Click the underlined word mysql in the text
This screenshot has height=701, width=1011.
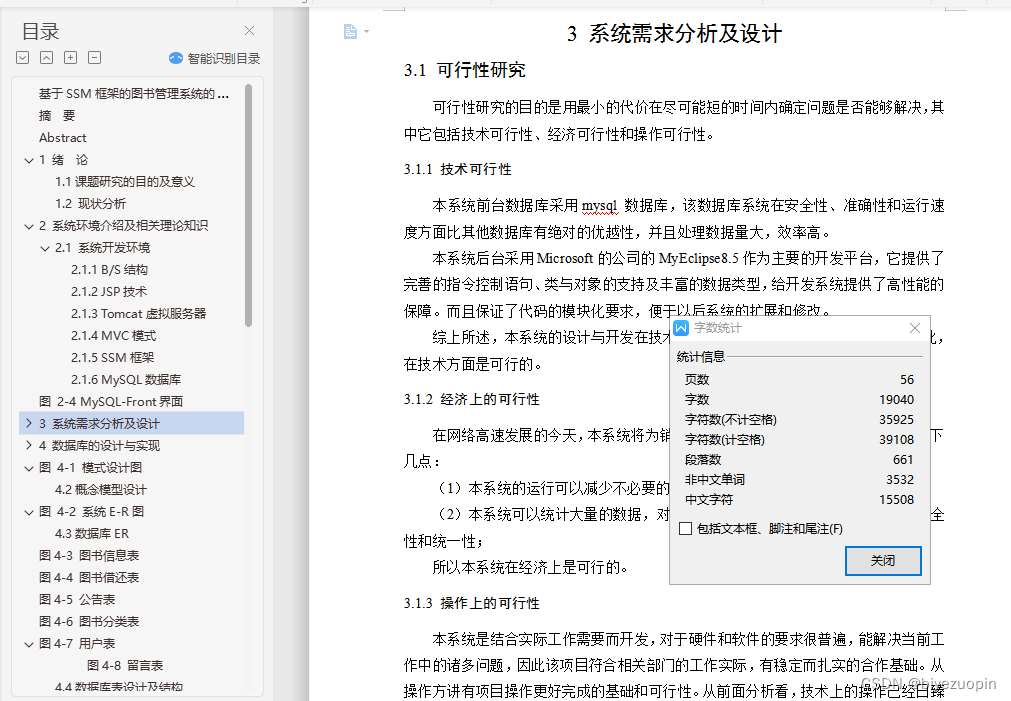click(x=600, y=206)
